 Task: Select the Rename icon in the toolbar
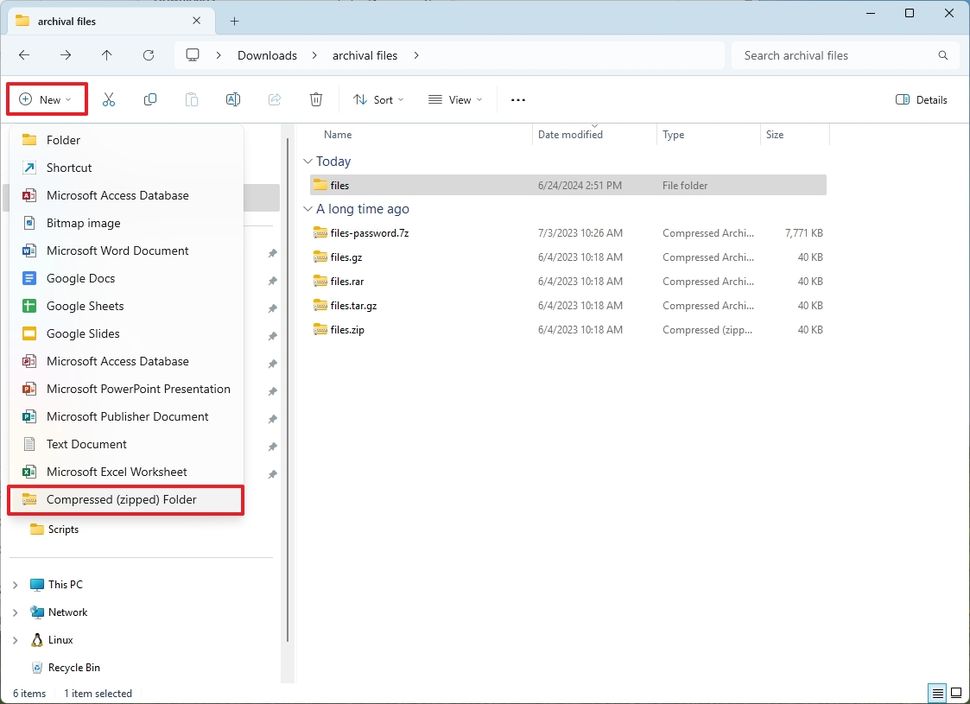(233, 99)
